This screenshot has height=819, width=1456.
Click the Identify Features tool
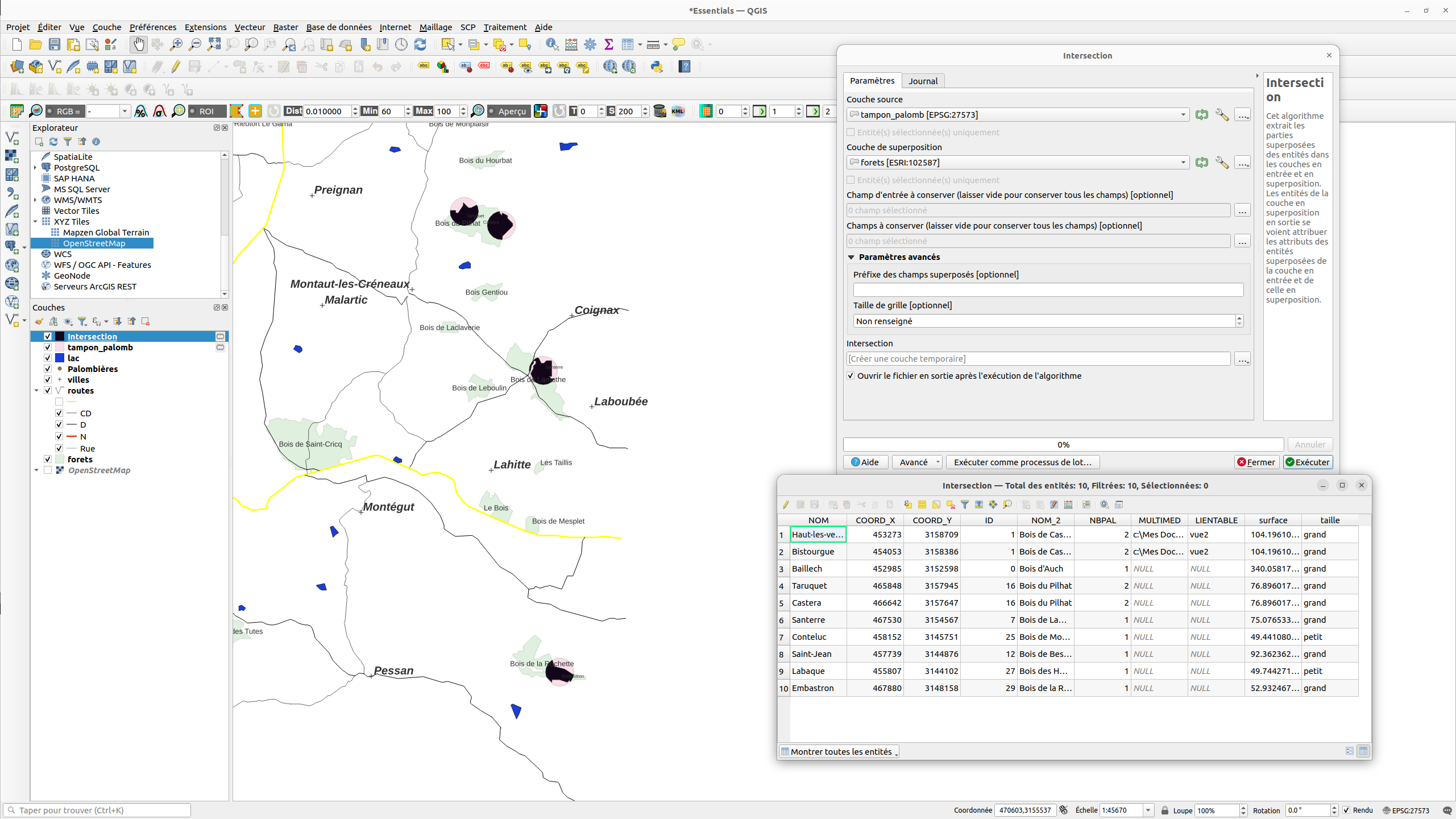tap(551, 44)
